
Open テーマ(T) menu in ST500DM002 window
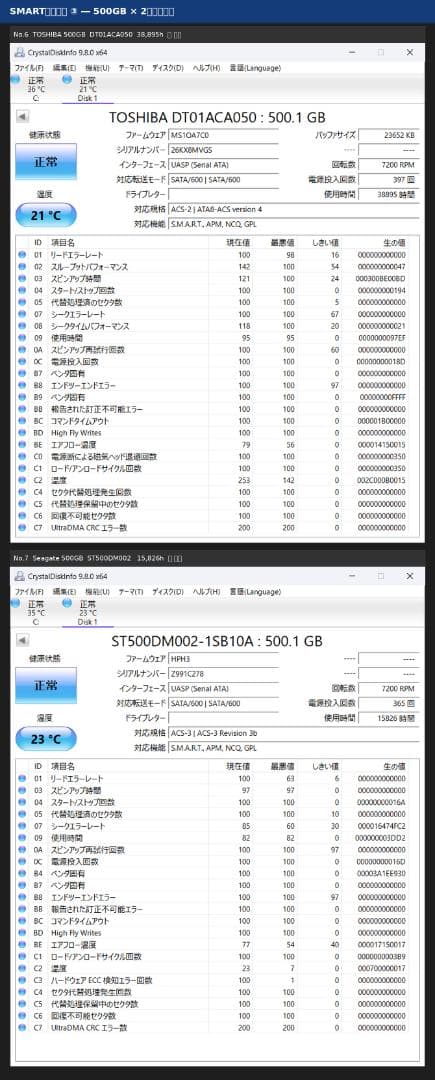(131, 591)
